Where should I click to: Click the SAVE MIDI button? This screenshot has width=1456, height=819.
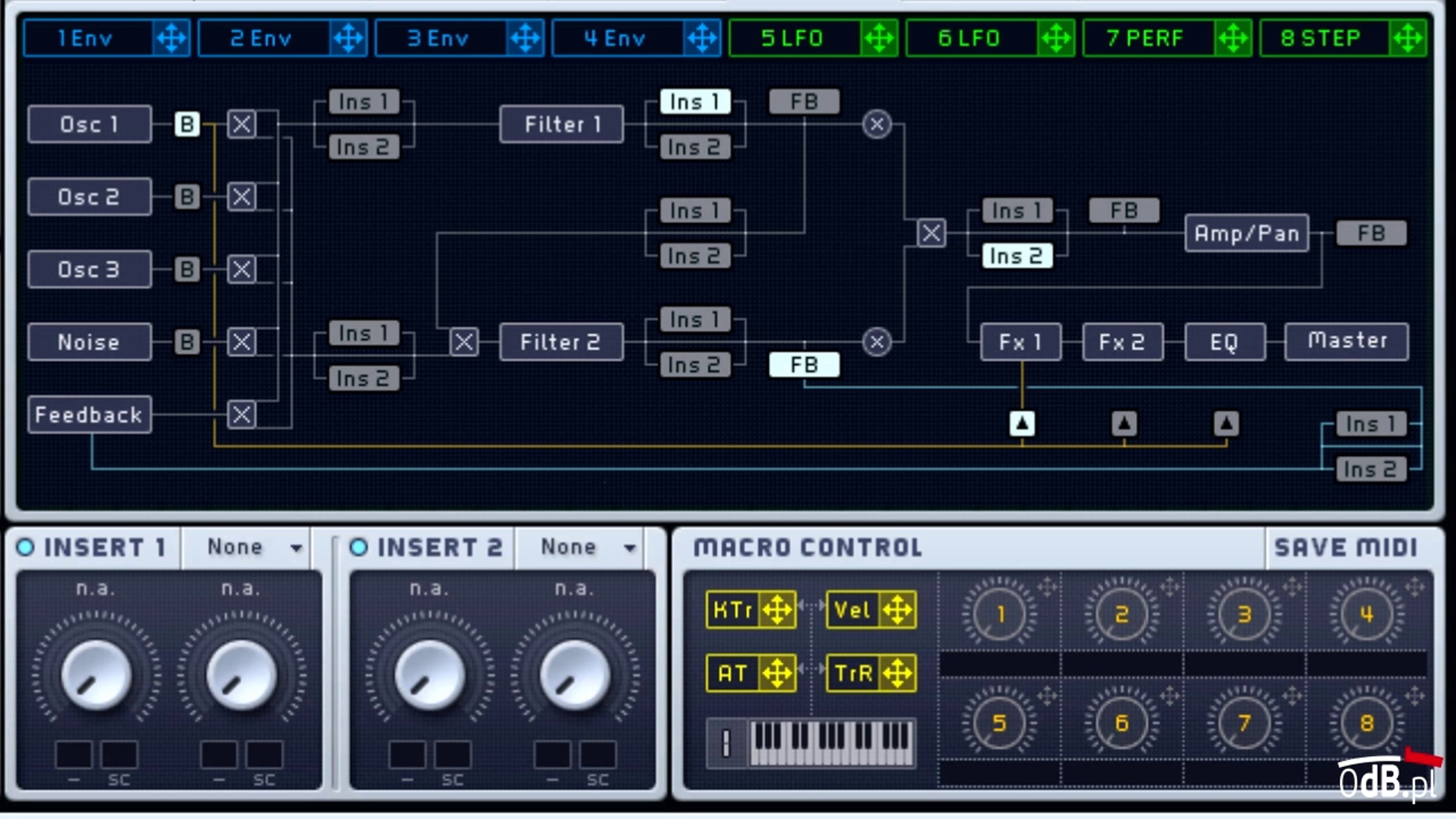pos(1346,547)
